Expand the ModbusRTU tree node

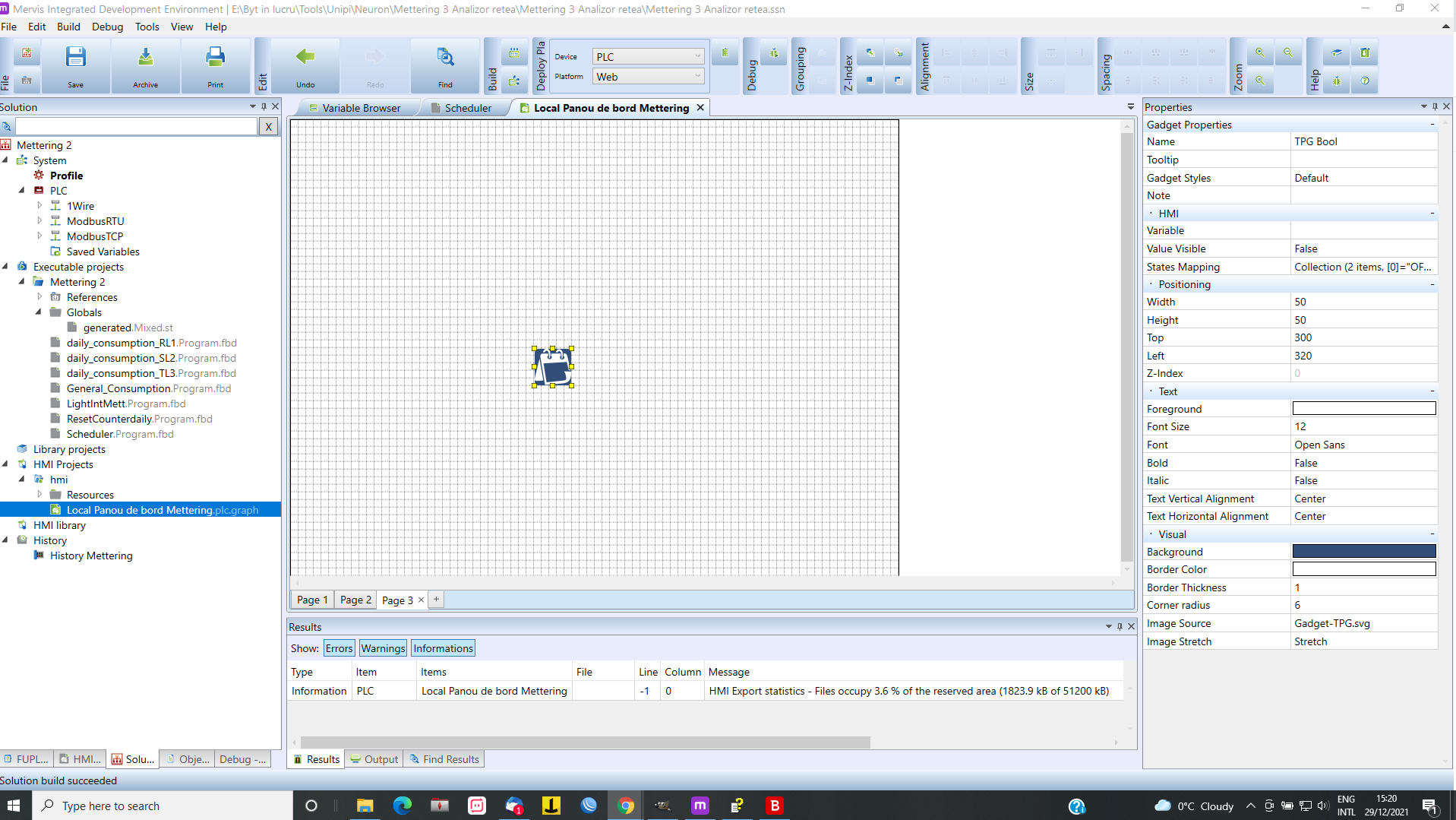40,220
